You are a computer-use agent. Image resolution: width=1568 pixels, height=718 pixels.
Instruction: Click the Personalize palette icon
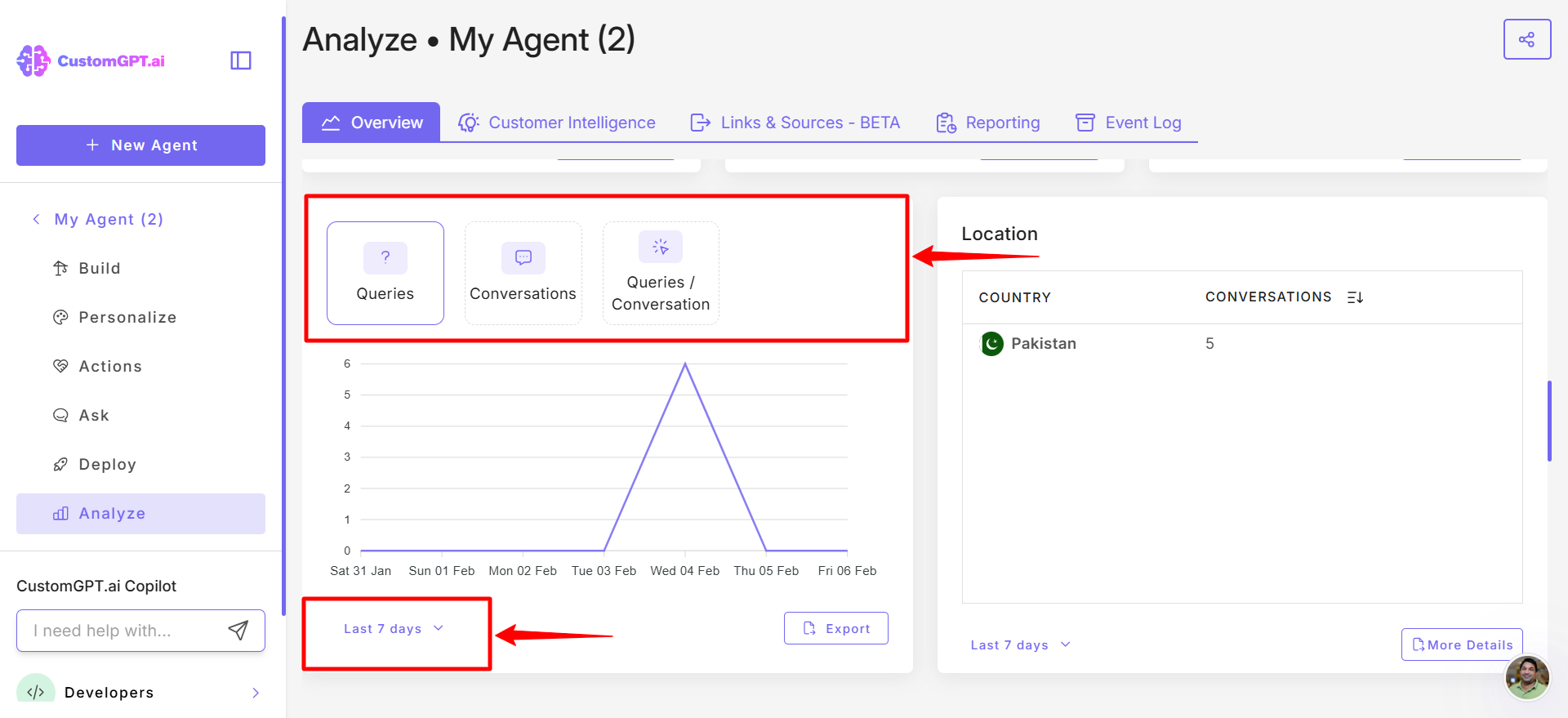(x=60, y=317)
